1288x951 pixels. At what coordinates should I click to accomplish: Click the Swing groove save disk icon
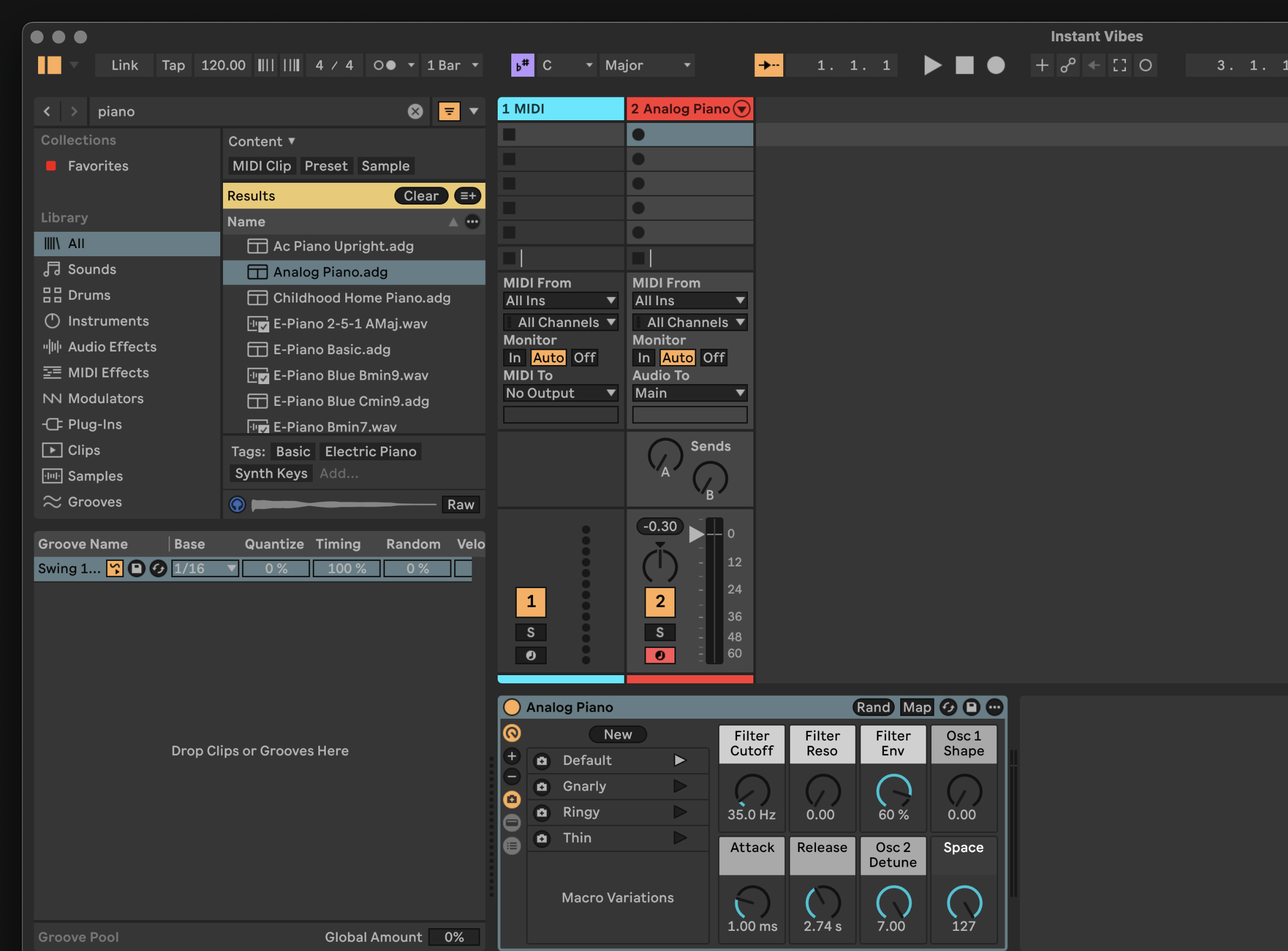tap(137, 569)
